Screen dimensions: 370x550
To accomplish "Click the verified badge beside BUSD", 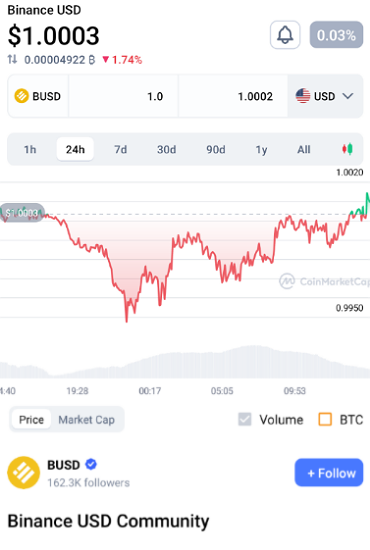I will pos(91,464).
